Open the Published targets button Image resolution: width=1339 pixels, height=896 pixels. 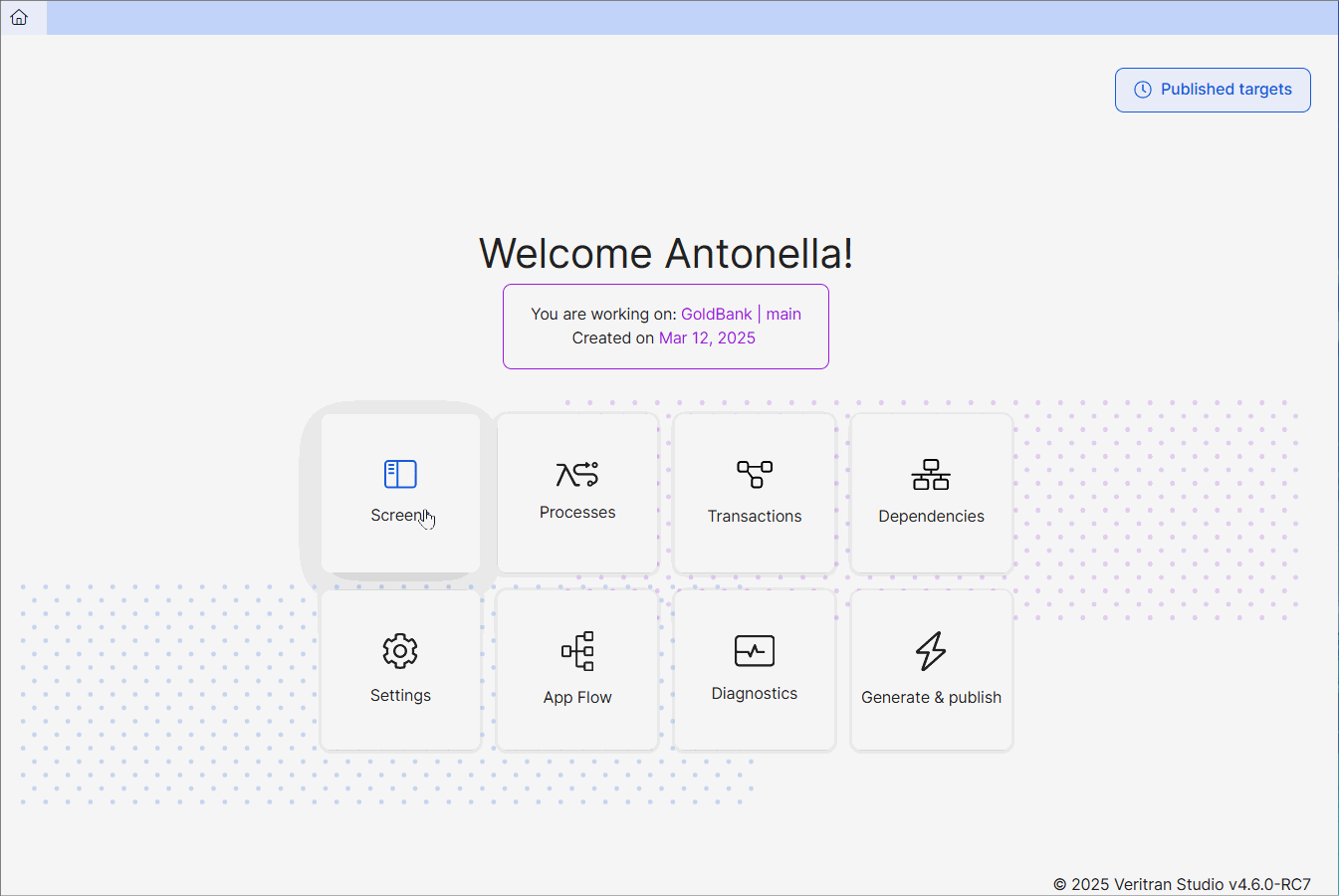pos(1213,90)
